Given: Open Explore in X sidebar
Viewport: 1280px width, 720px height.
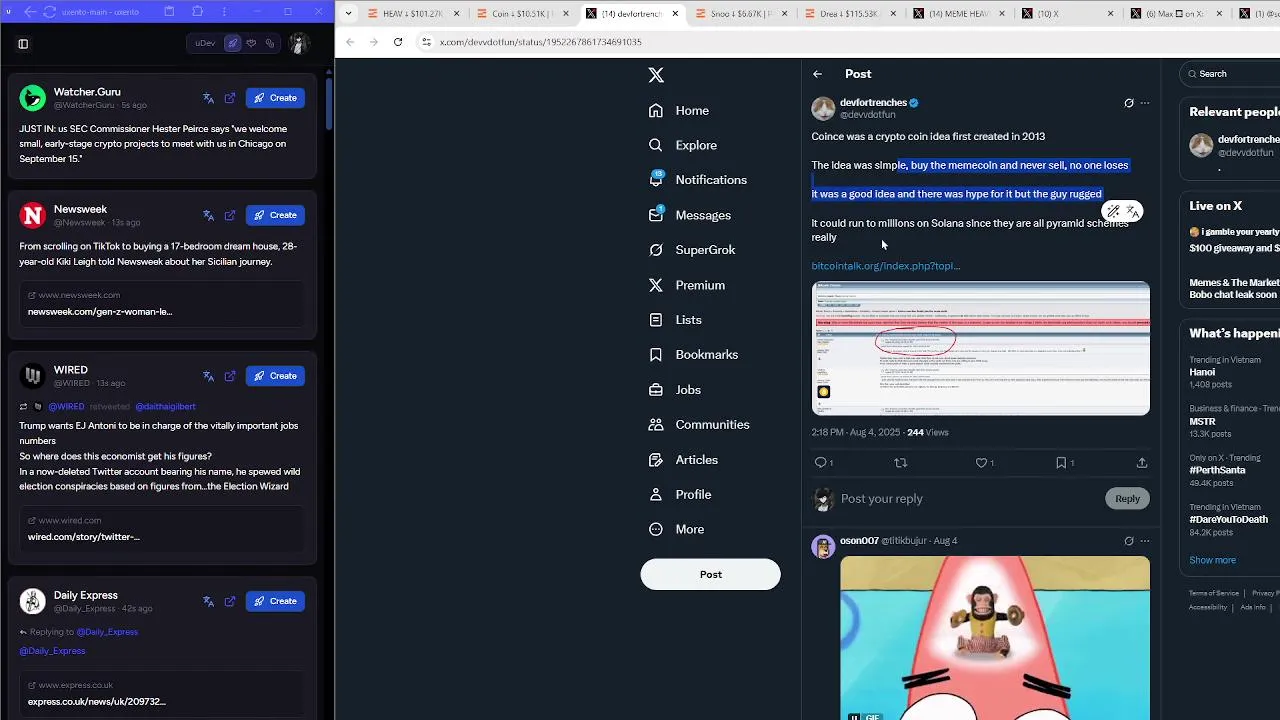Looking at the screenshot, I should coord(684,145).
